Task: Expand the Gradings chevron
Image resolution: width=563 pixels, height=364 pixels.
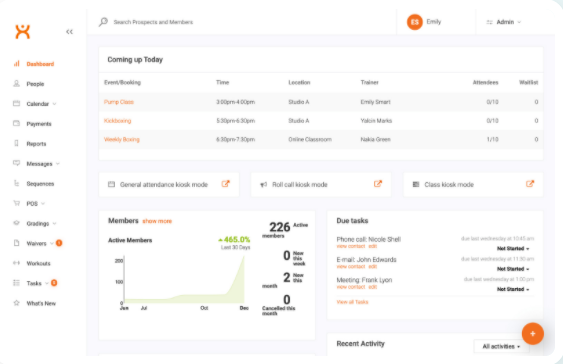Action: (55, 223)
